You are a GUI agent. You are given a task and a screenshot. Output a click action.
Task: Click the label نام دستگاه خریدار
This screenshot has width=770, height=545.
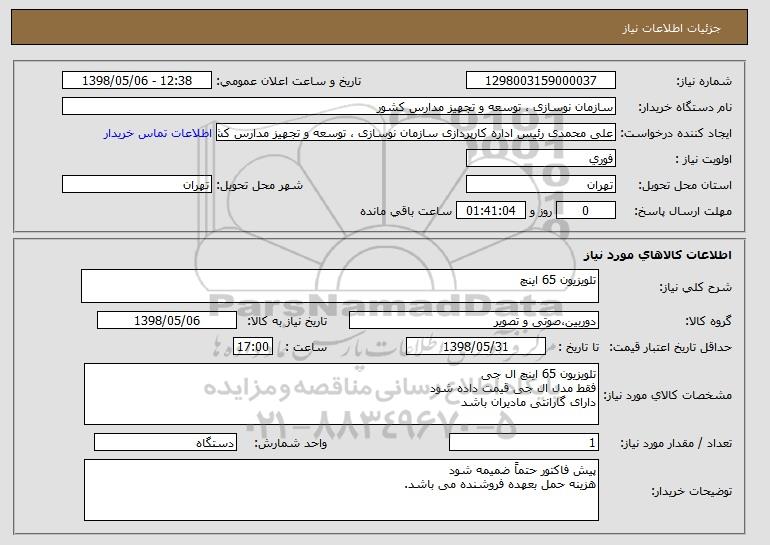685,107
